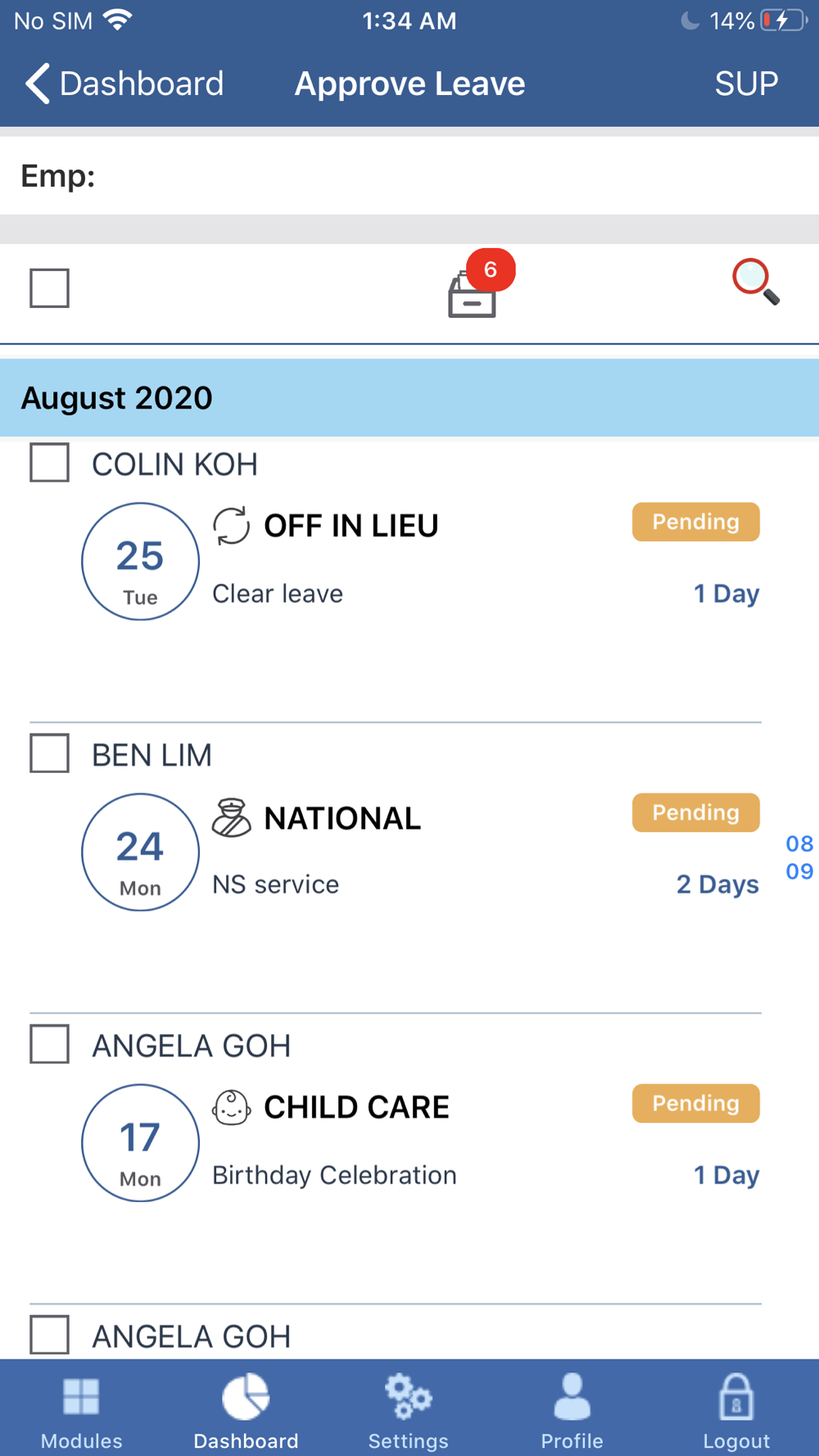
Task: Tap the SUP button in header
Action: pos(745,84)
